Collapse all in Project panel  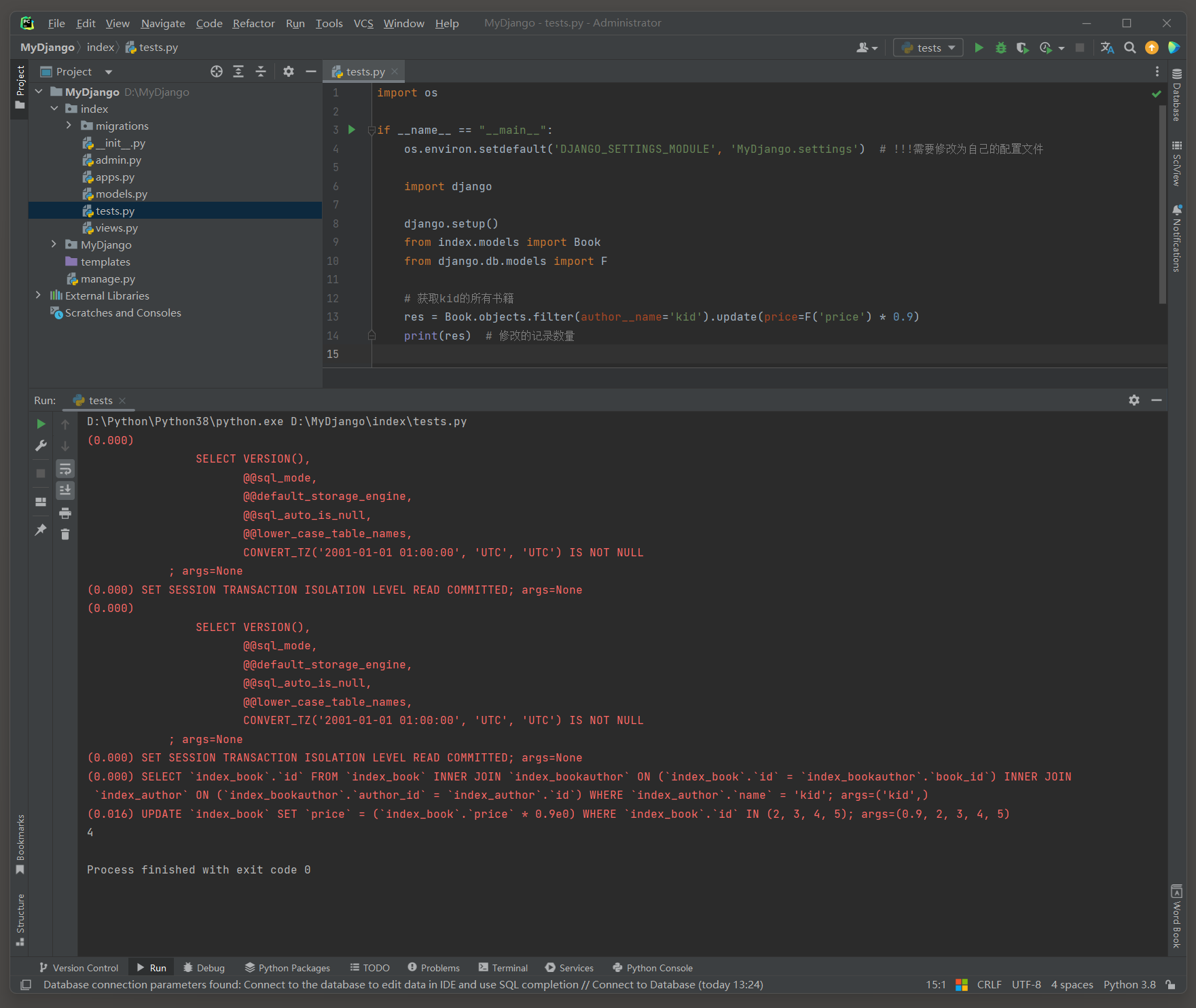coord(261,71)
